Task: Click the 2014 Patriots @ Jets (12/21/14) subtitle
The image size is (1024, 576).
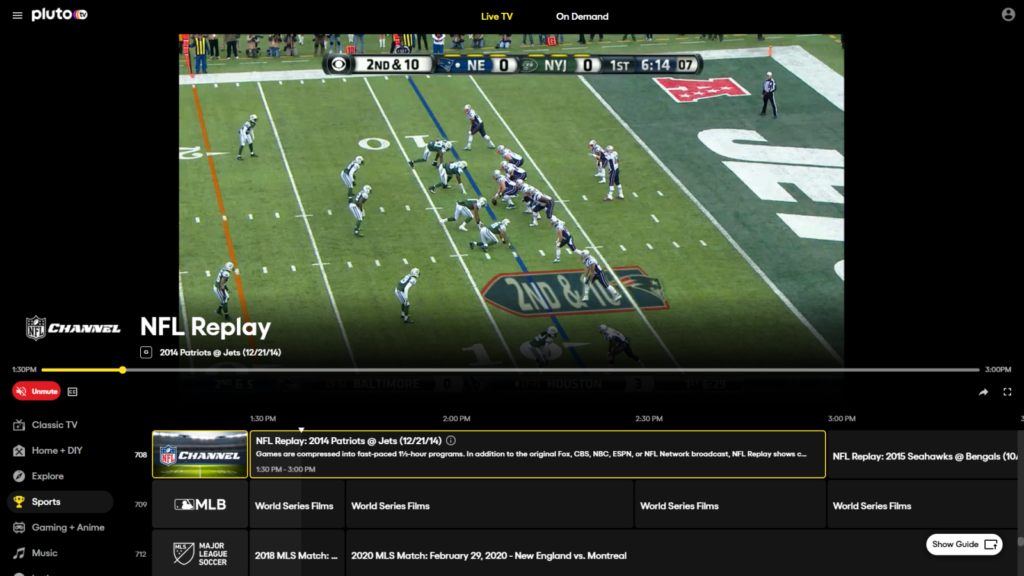Action: coord(220,353)
